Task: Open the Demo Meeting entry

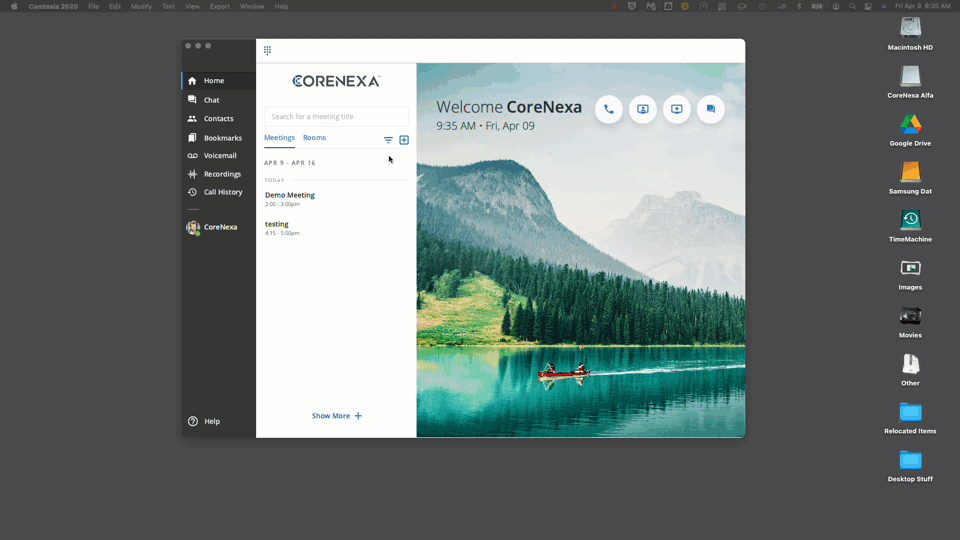Action: tap(336, 199)
